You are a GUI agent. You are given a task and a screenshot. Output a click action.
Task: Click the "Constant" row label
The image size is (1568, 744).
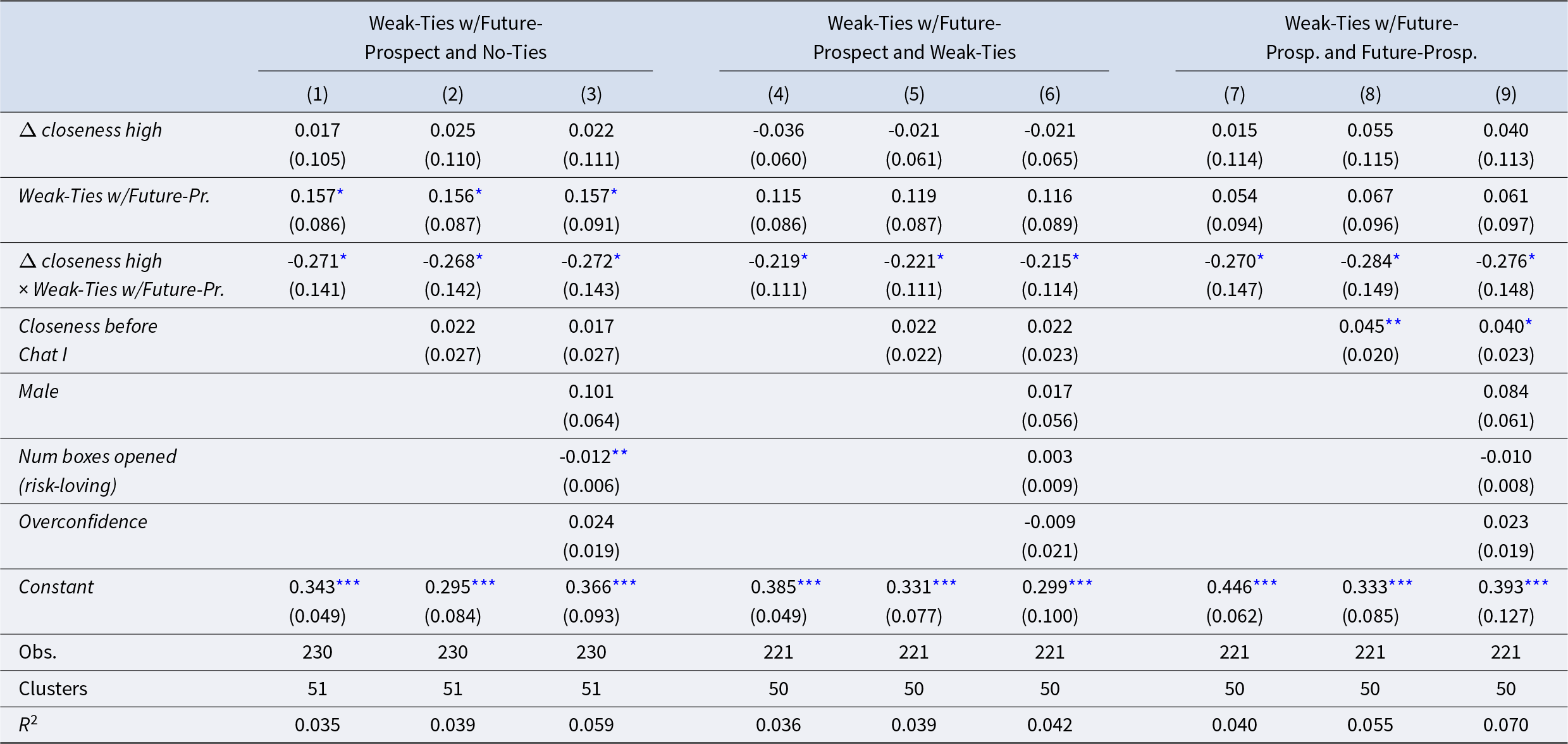click(56, 587)
